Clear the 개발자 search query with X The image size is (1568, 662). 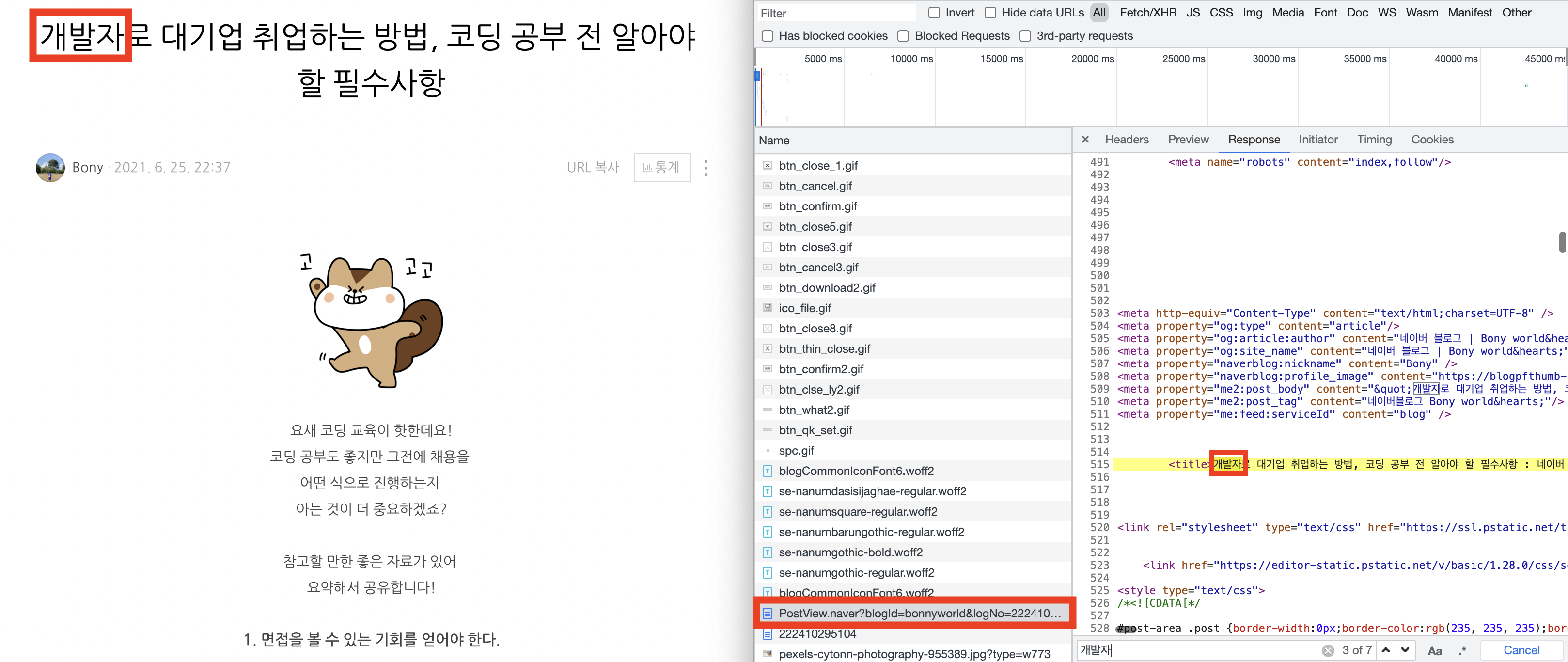1328,649
